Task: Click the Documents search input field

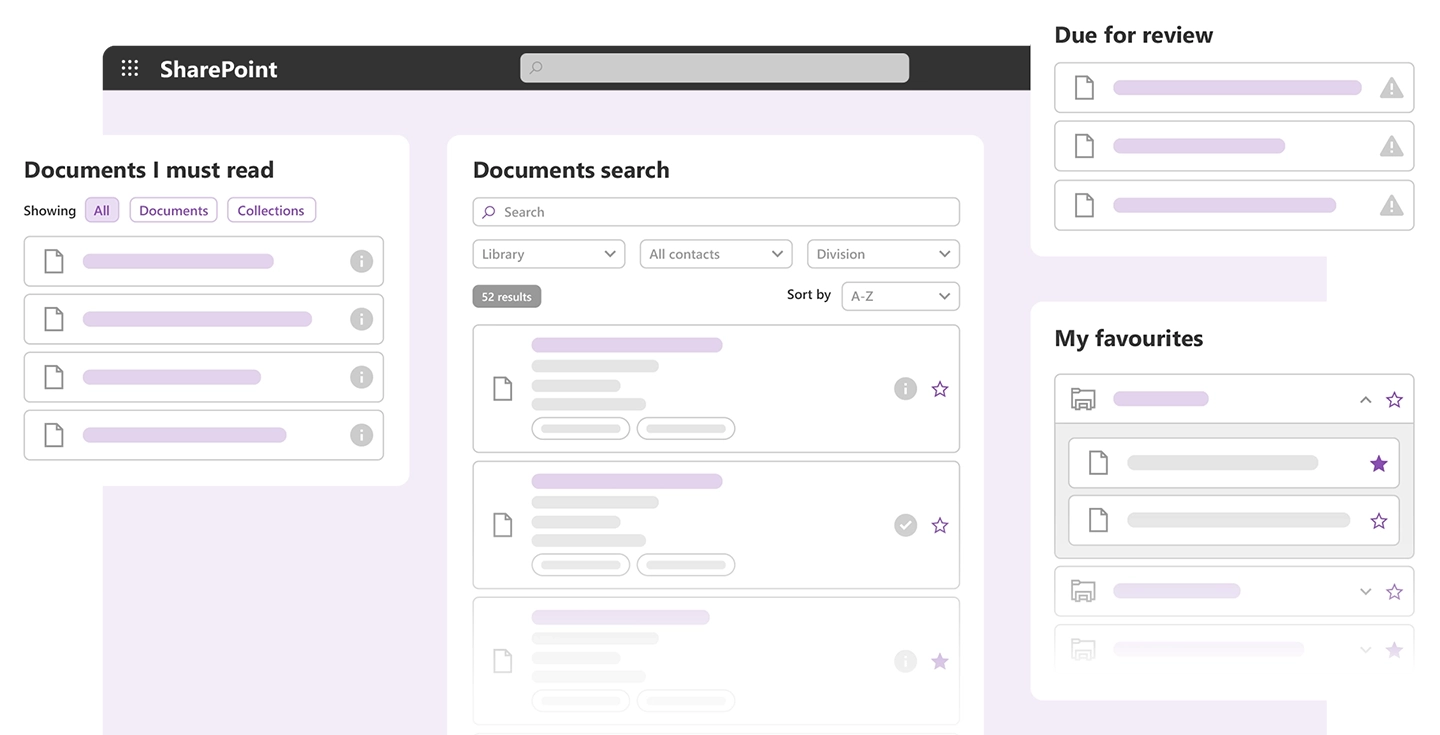Action: point(716,212)
